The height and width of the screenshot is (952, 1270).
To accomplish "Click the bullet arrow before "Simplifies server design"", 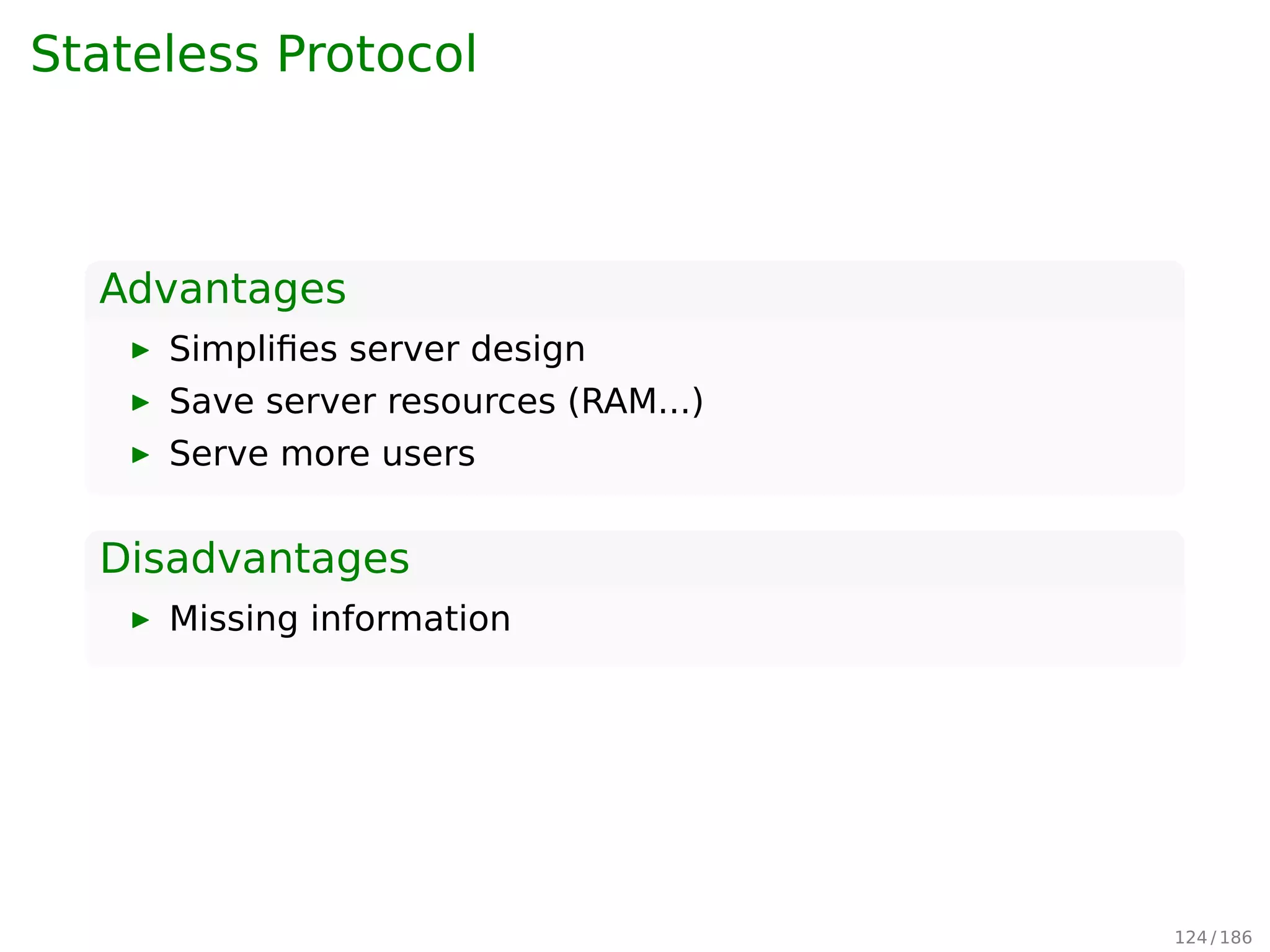I will coord(141,351).
